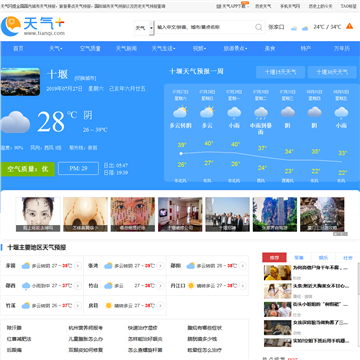
Task: Click the sunny icon in the 丹江口 row
Action: [191, 286]
